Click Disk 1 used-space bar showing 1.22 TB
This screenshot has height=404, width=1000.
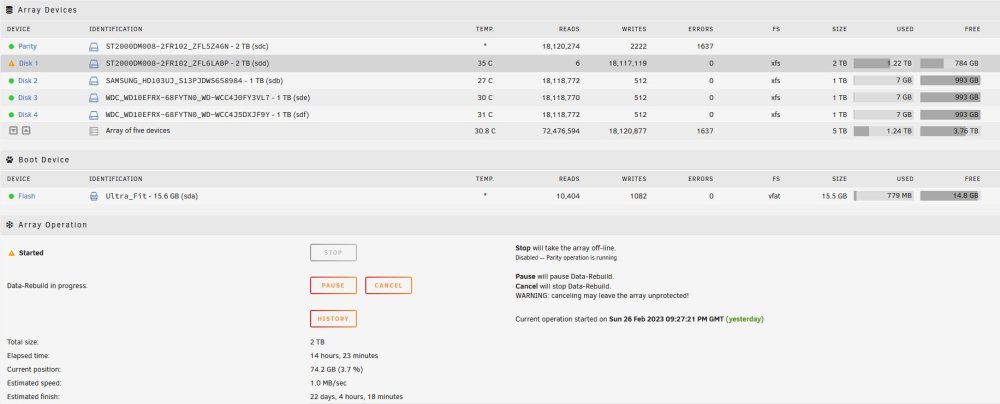(x=883, y=63)
